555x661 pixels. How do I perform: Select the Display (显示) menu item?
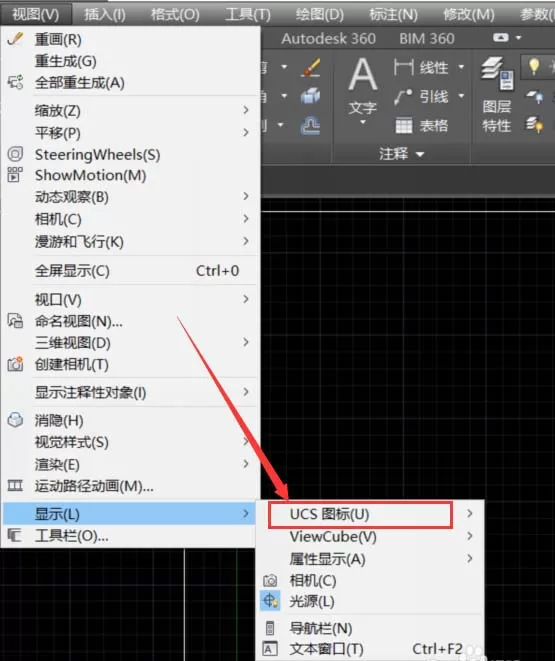tap(130, 513)
